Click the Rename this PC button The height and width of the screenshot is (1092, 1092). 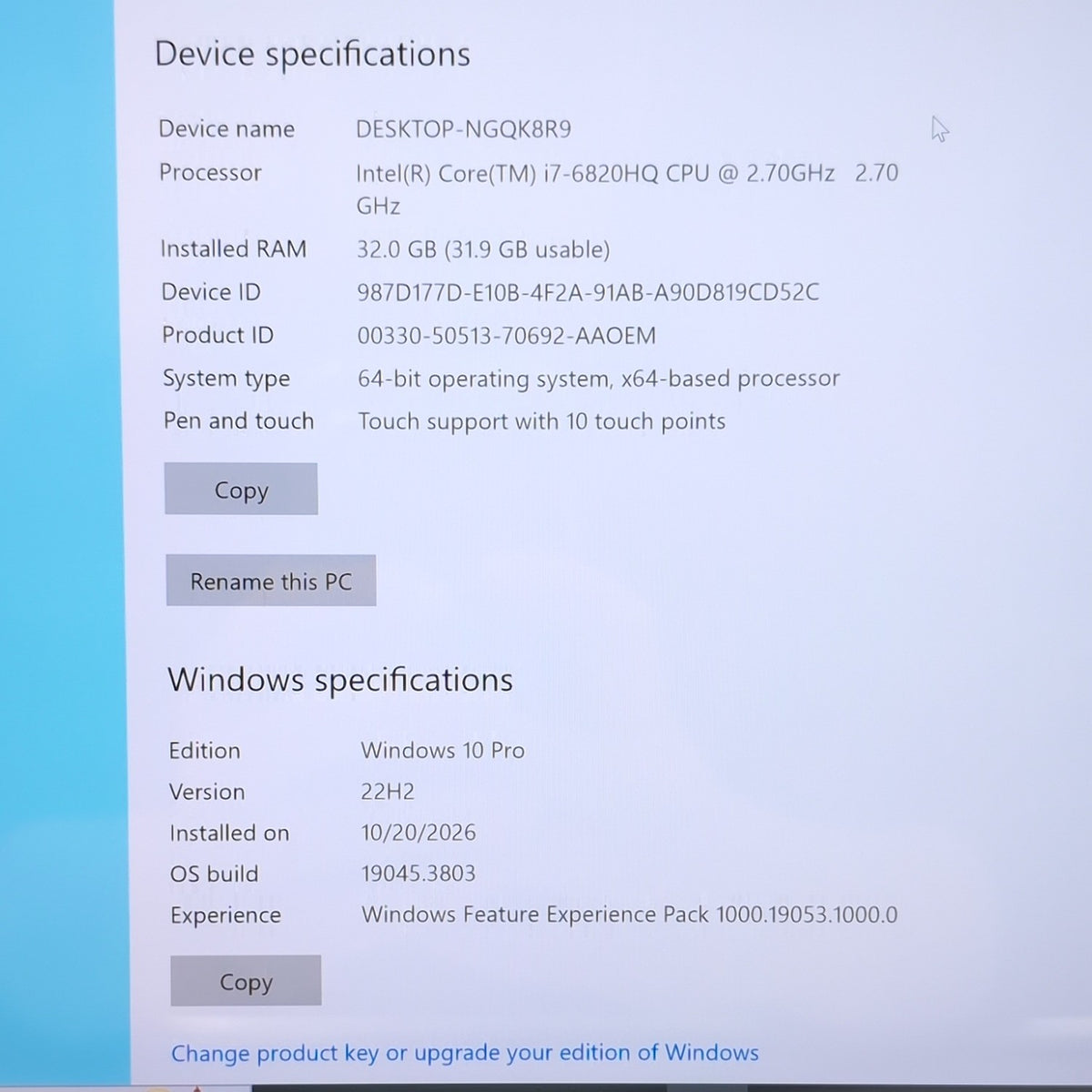click(271, 581)
